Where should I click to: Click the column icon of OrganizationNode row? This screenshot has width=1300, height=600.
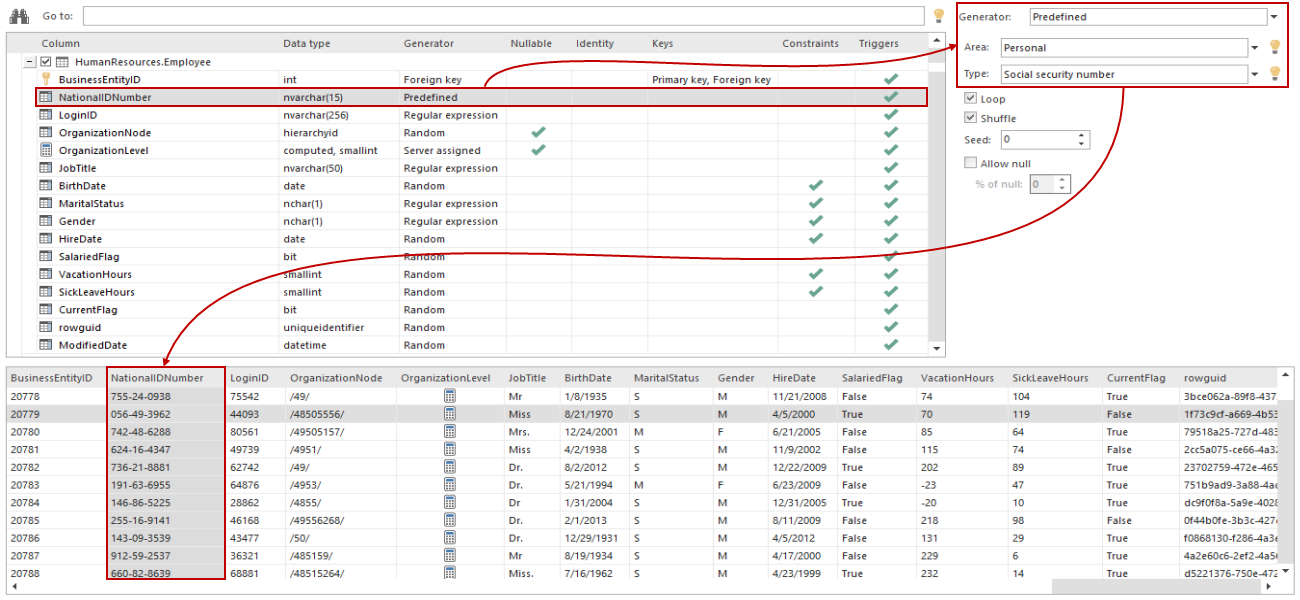pyautogui.click(x=45, y=132)
